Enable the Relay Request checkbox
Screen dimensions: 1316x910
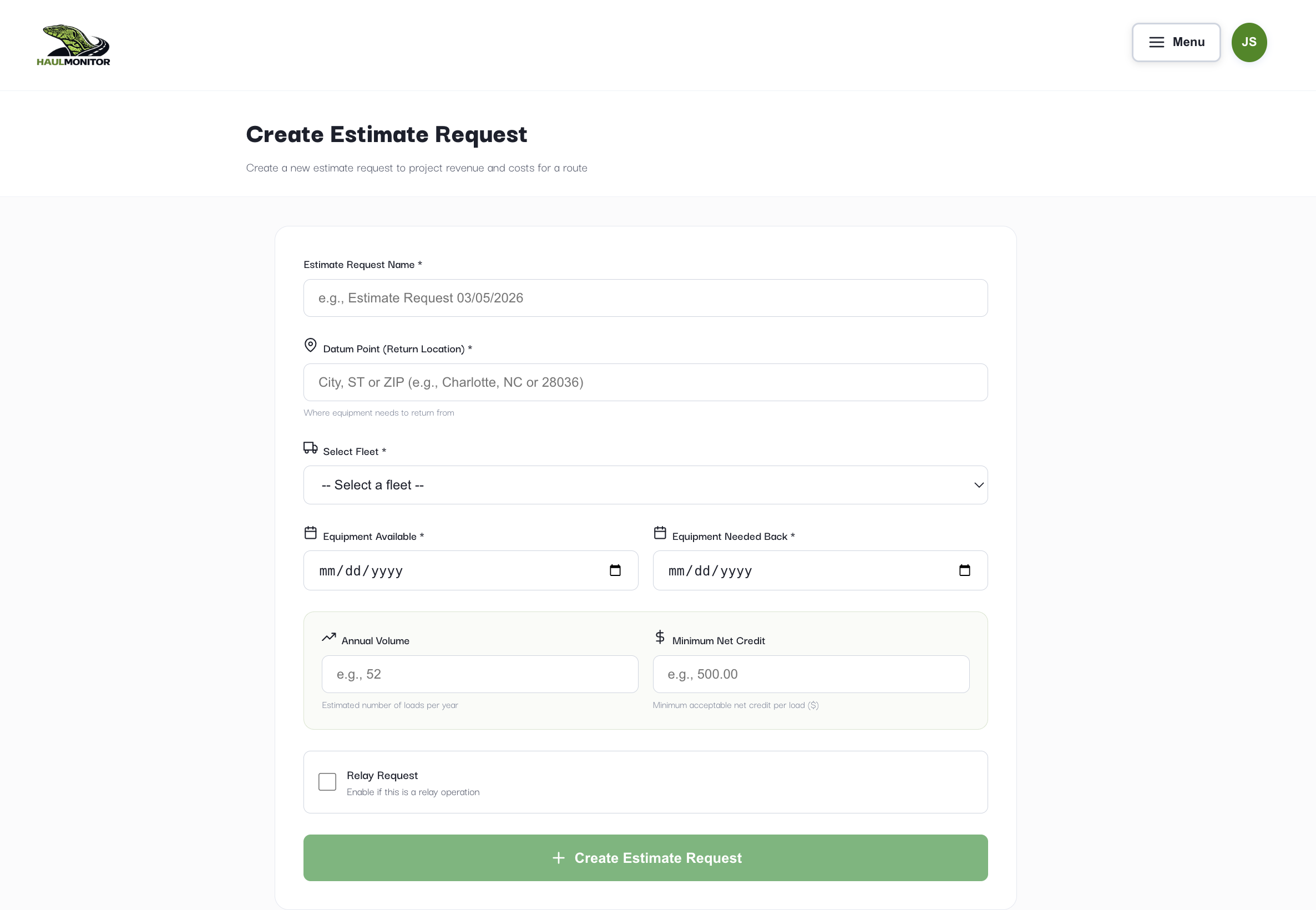pyautogui.click(x=327, y=782)
